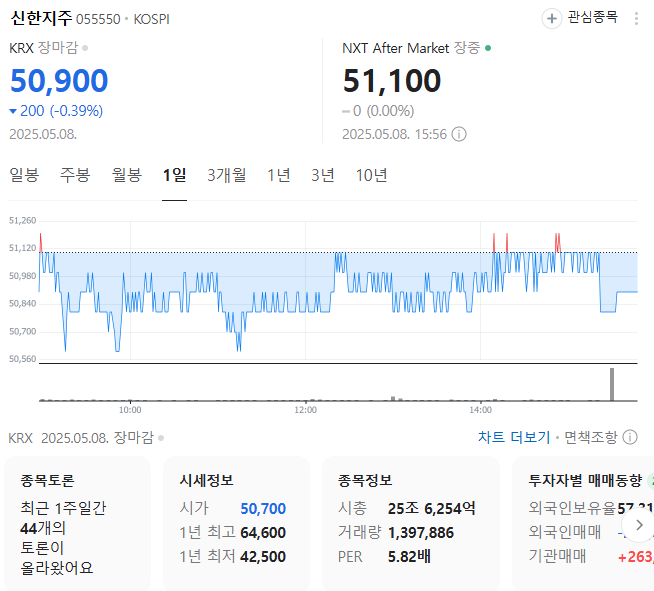The image size is (654, 591).
Task: Switch chart to 주봉 tab
Action: pyautogui.click(x=75, y=175)
